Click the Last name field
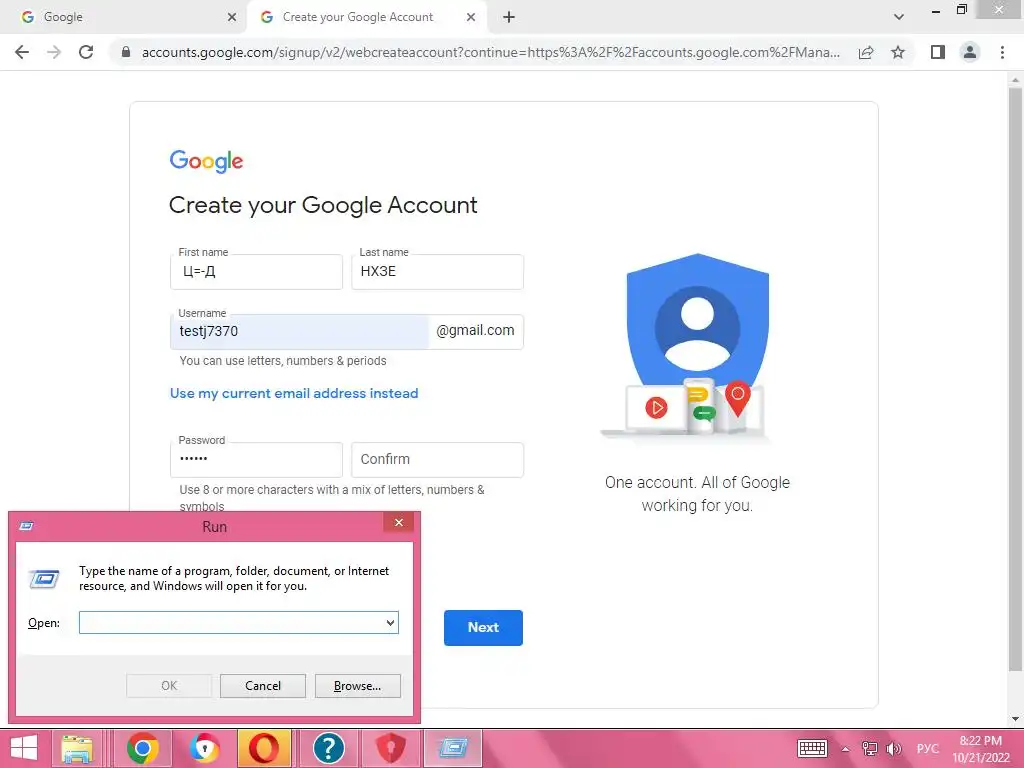Viewport: 1024px width, 768px height. coord(438,272)
